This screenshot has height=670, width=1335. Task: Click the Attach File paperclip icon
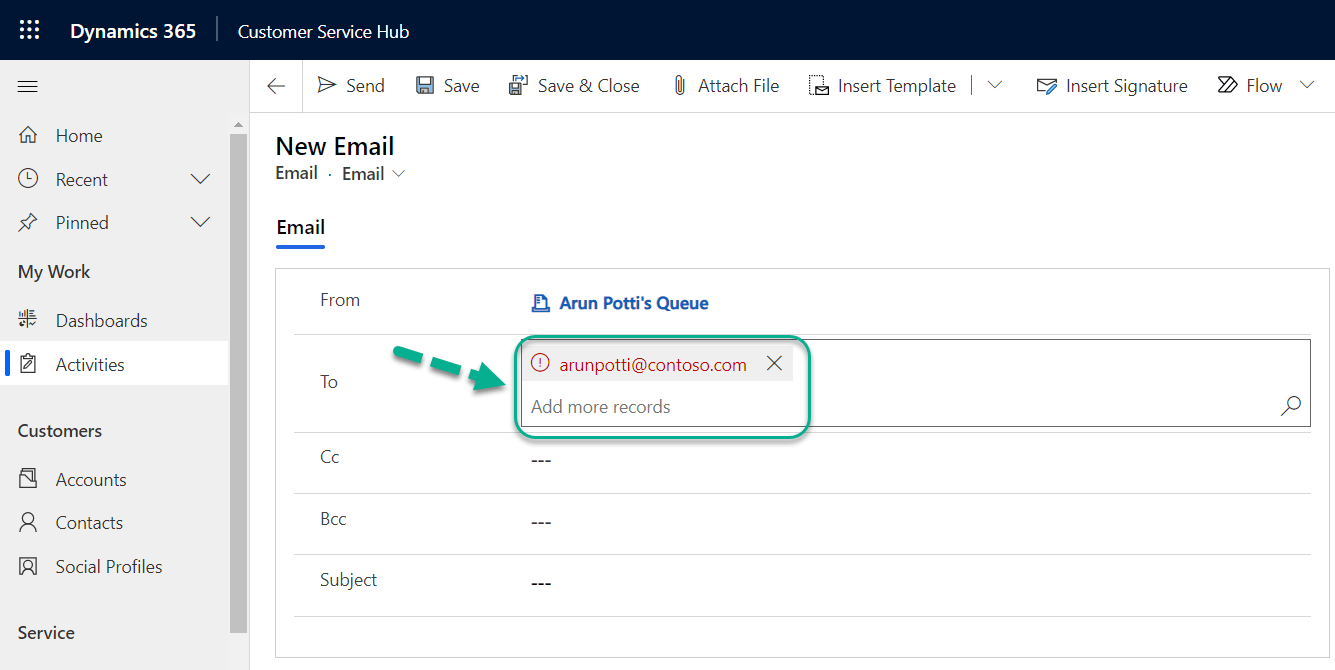pos(680,86)
